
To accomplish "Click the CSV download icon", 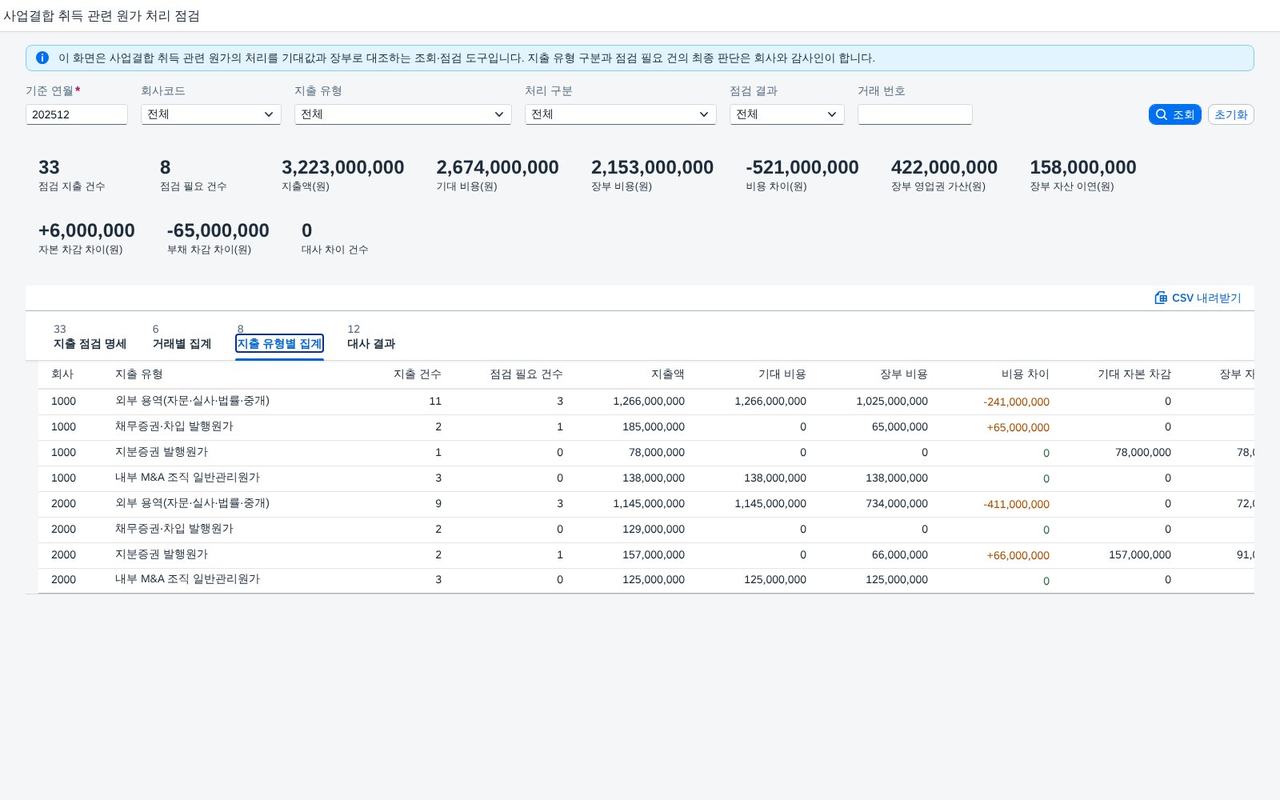I will click(x=1161, y=298).
